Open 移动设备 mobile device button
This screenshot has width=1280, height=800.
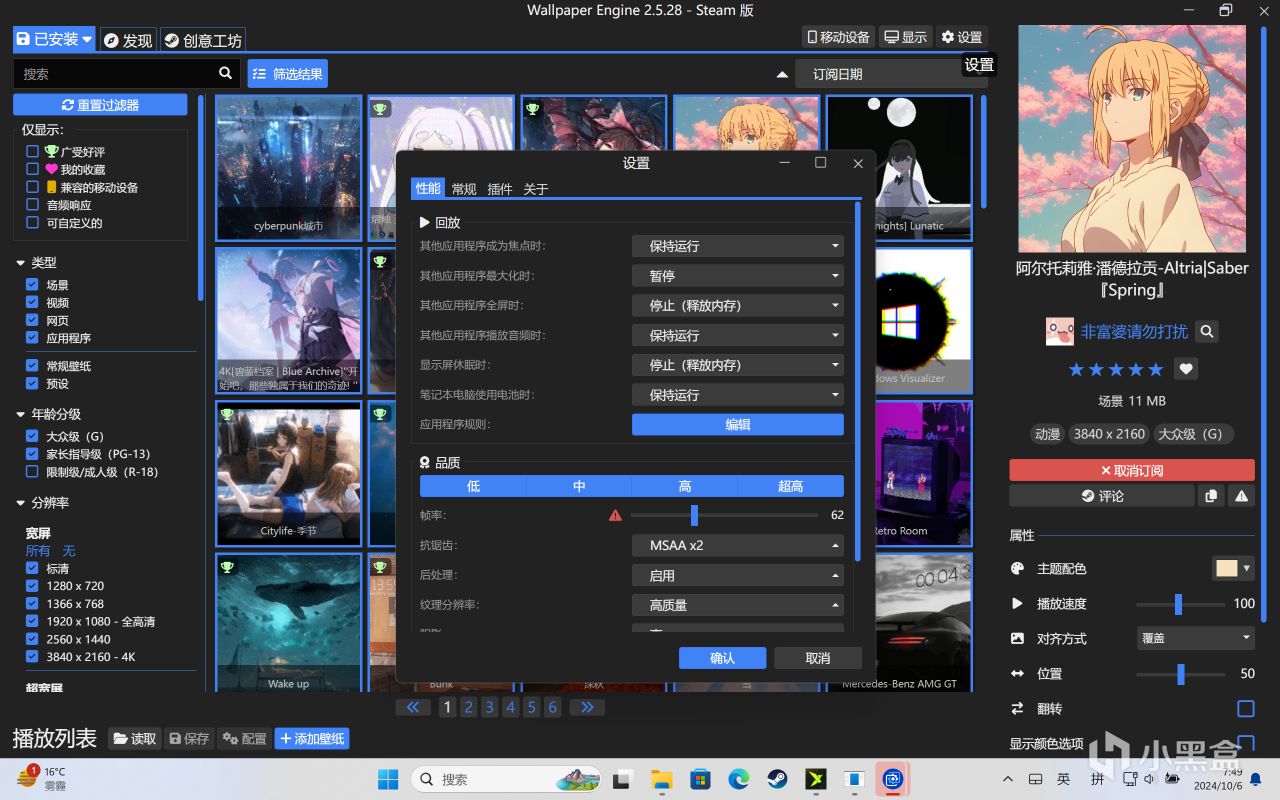pos(838,37)
